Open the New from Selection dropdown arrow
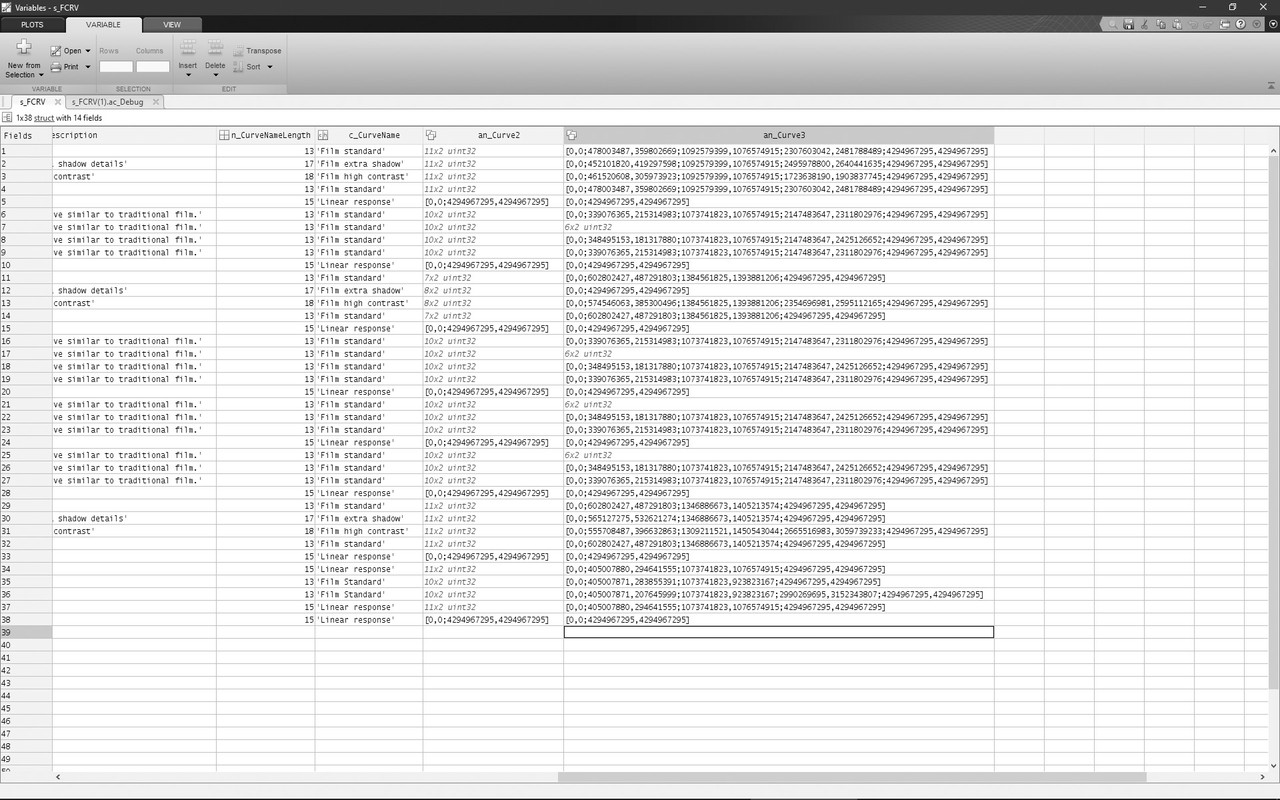 point(41,75)
